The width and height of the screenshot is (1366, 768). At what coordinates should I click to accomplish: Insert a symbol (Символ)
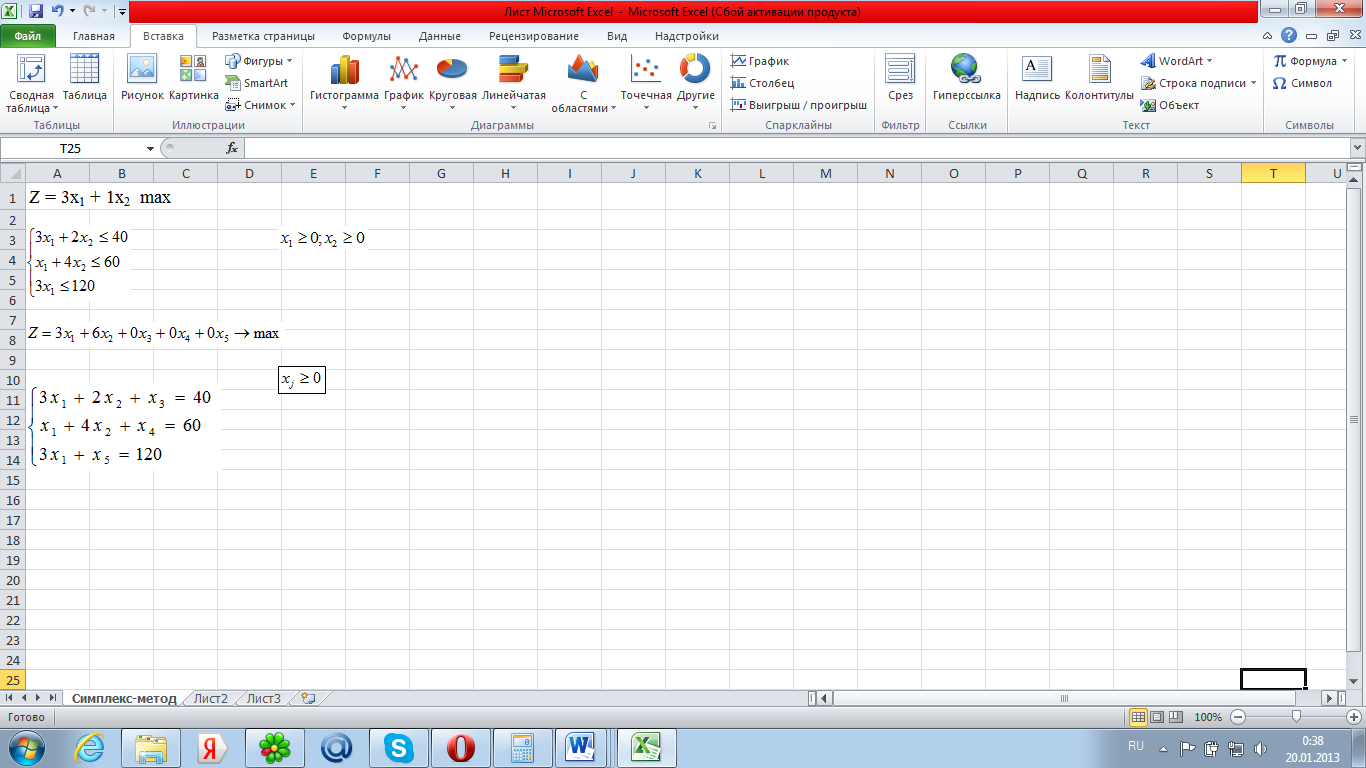pos(1302,83)
